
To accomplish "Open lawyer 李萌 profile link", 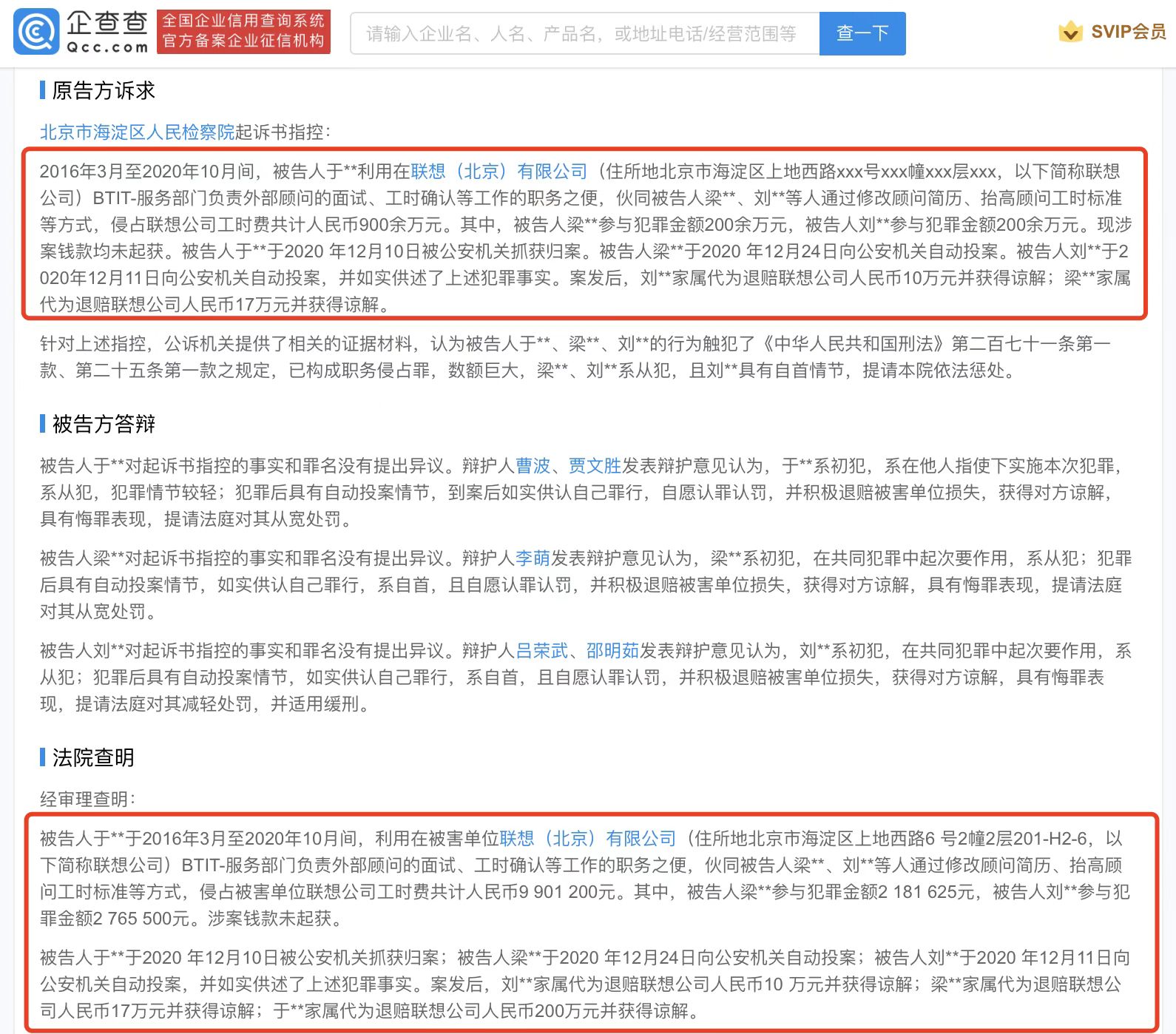I will (533, 558).
